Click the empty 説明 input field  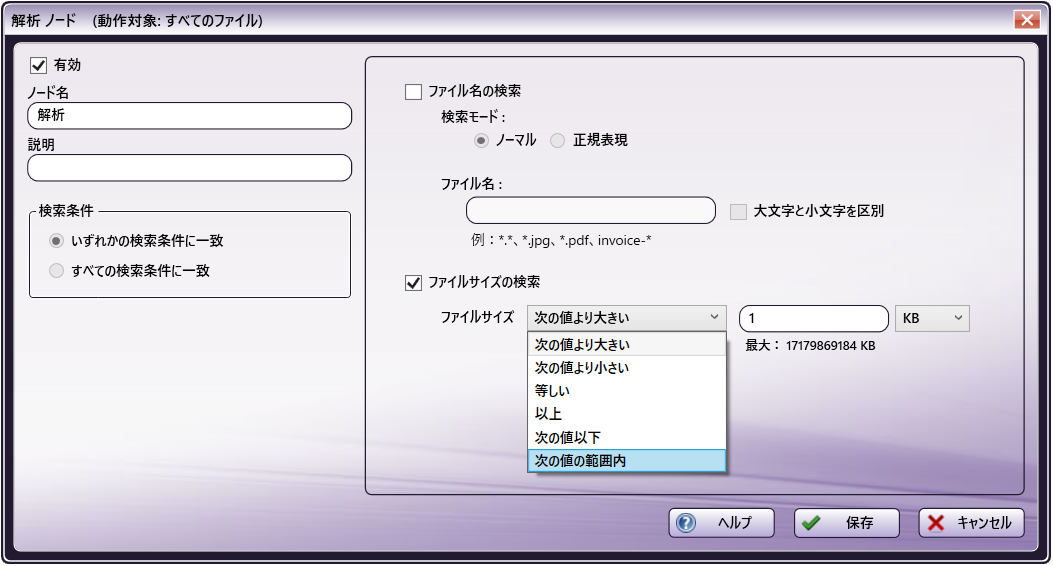point(189,168)
